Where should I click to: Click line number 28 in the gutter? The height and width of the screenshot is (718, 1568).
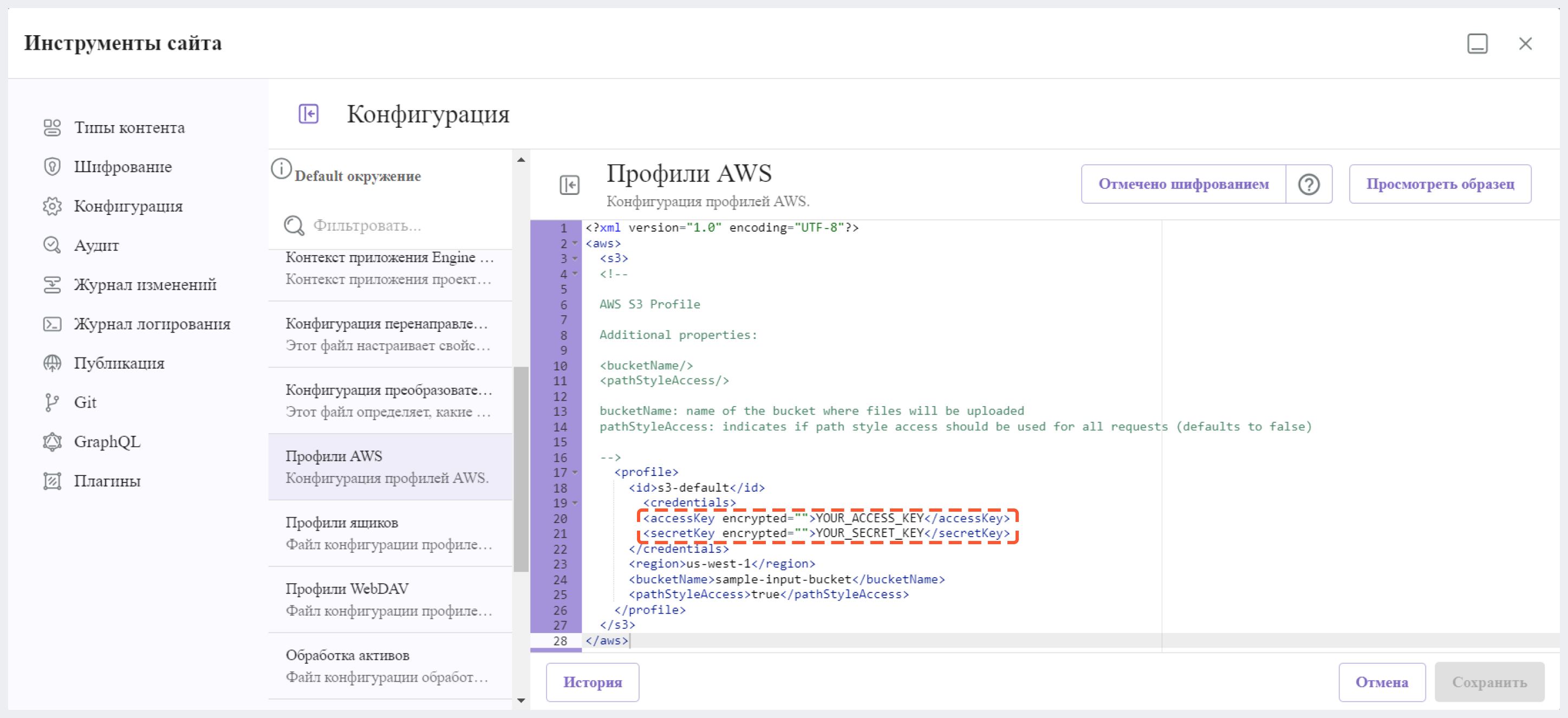tap(560, 641)
